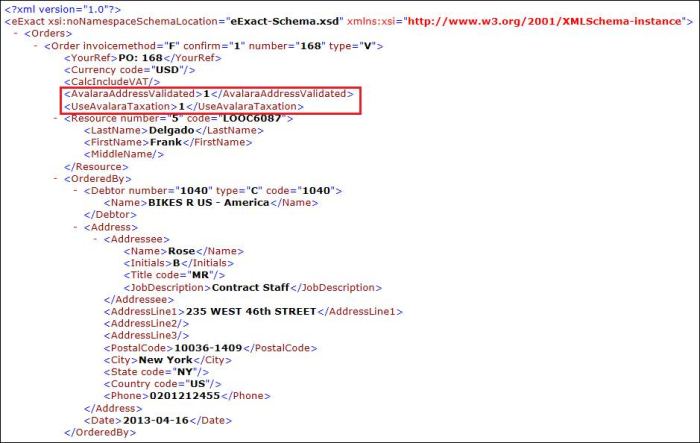Click the Country code US value

tap(198, 384)
